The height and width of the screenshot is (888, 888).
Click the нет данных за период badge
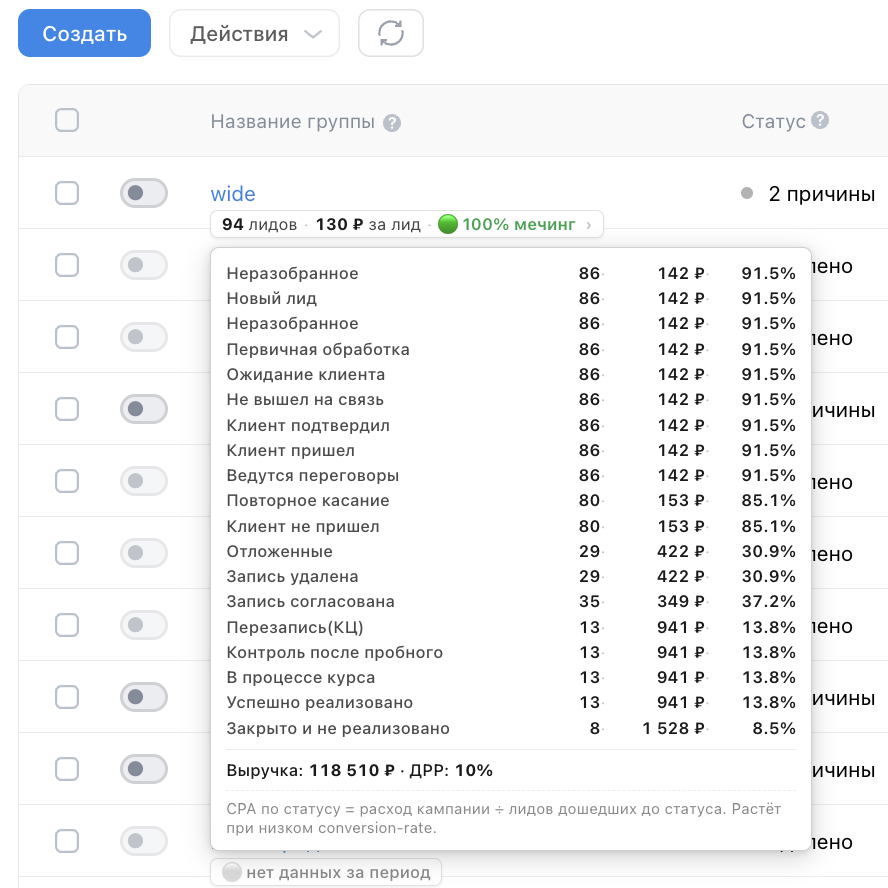326,872
